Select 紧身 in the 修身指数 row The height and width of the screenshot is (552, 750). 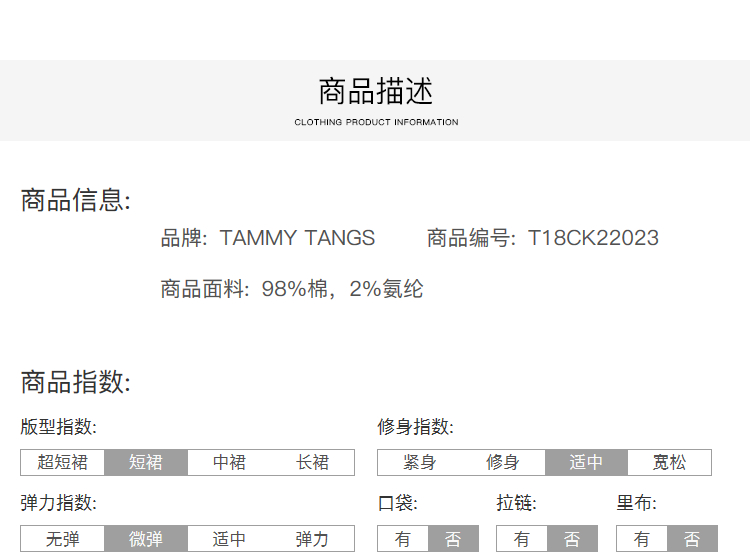click(x=419, y=462)
